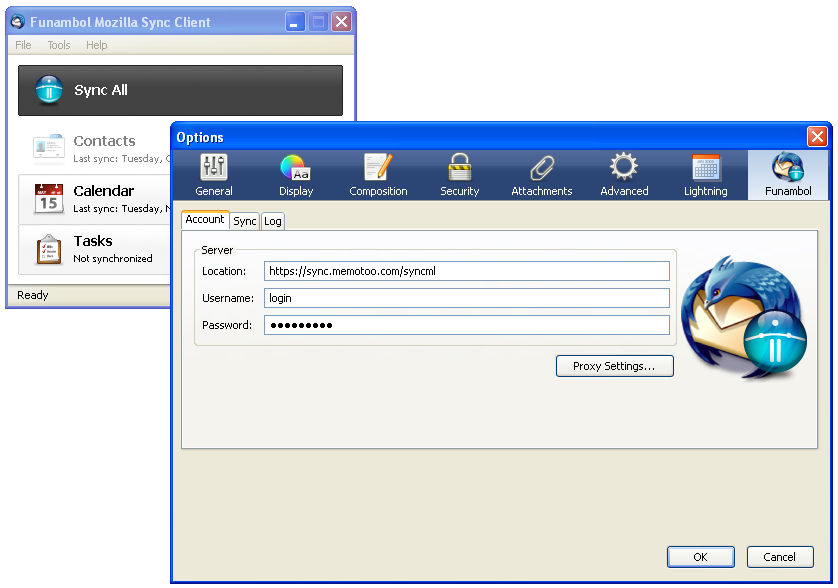
Task: Click the Password input field
Action: [x=467, y=325]
